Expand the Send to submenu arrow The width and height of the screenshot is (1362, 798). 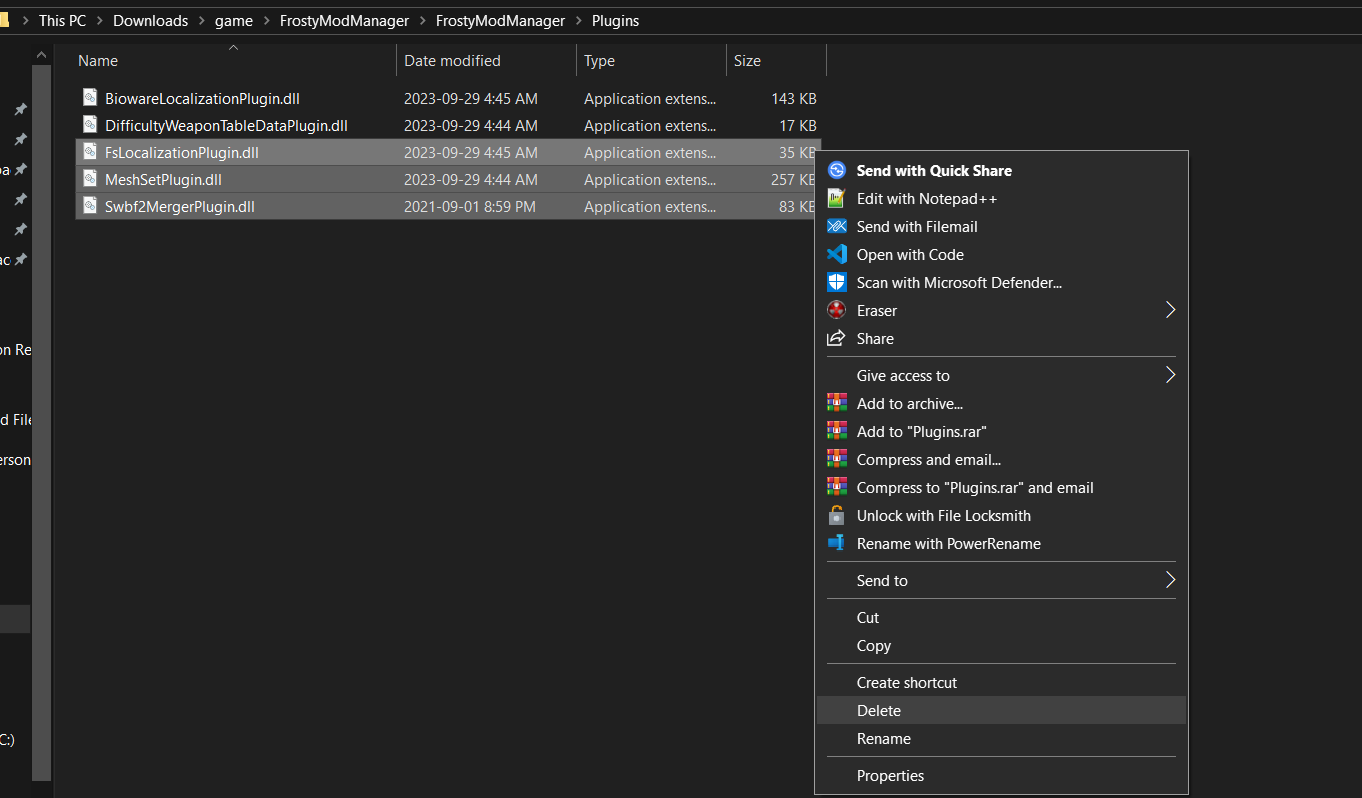click(1170, 580)
